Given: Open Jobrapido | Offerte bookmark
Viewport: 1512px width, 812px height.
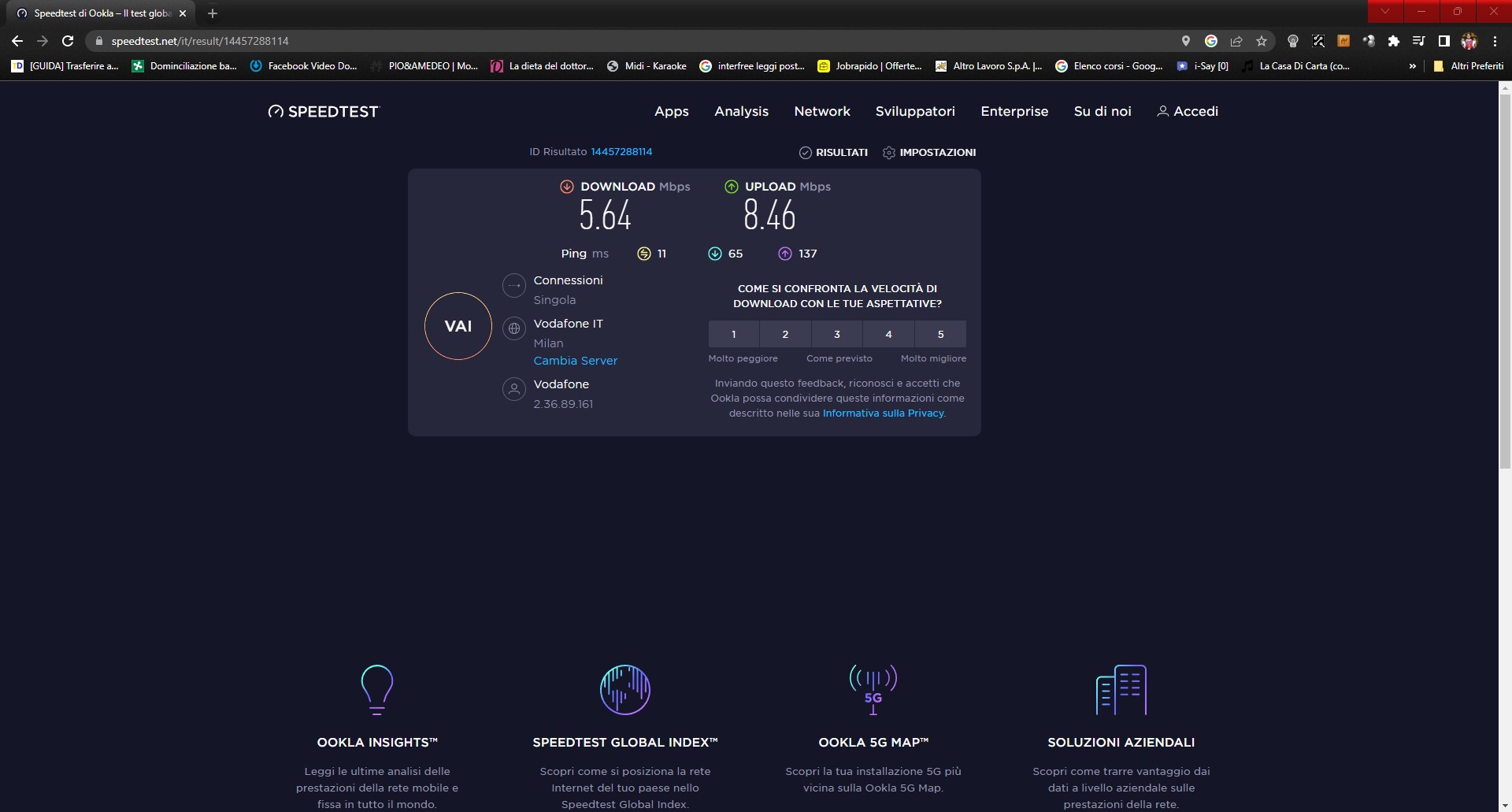Looking at the screenshot, I should point(870,66).
